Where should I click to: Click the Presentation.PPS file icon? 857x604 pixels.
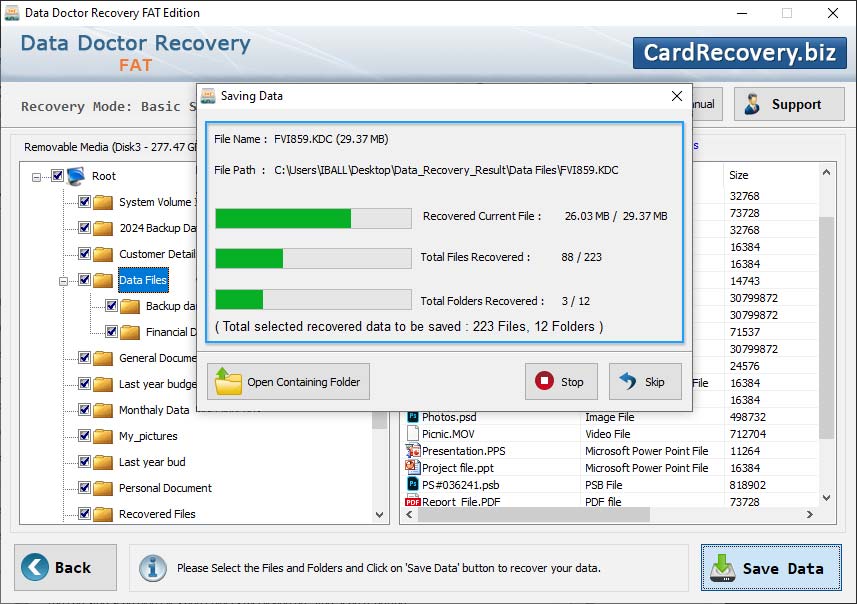click(x=413, y=451)
